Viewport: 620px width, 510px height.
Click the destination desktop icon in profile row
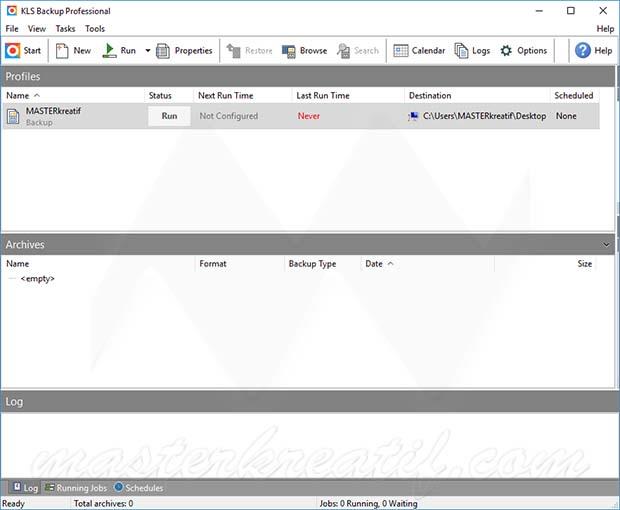413,116
